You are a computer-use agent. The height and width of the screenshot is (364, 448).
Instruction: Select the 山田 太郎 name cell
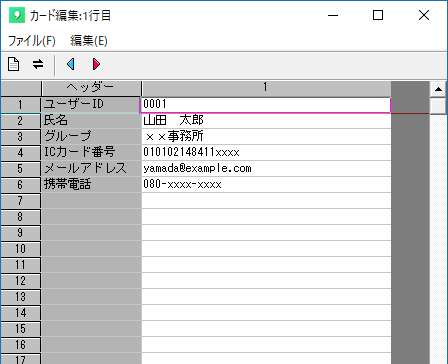[266, 121]
